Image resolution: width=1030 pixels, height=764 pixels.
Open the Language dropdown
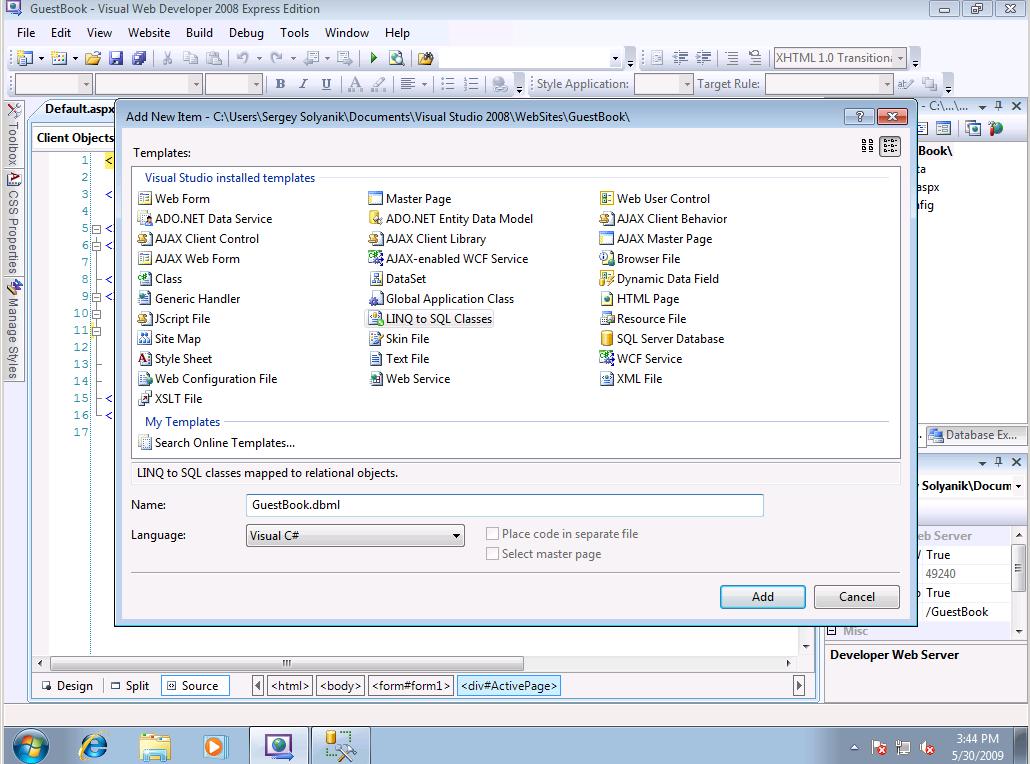pos(355,535)
